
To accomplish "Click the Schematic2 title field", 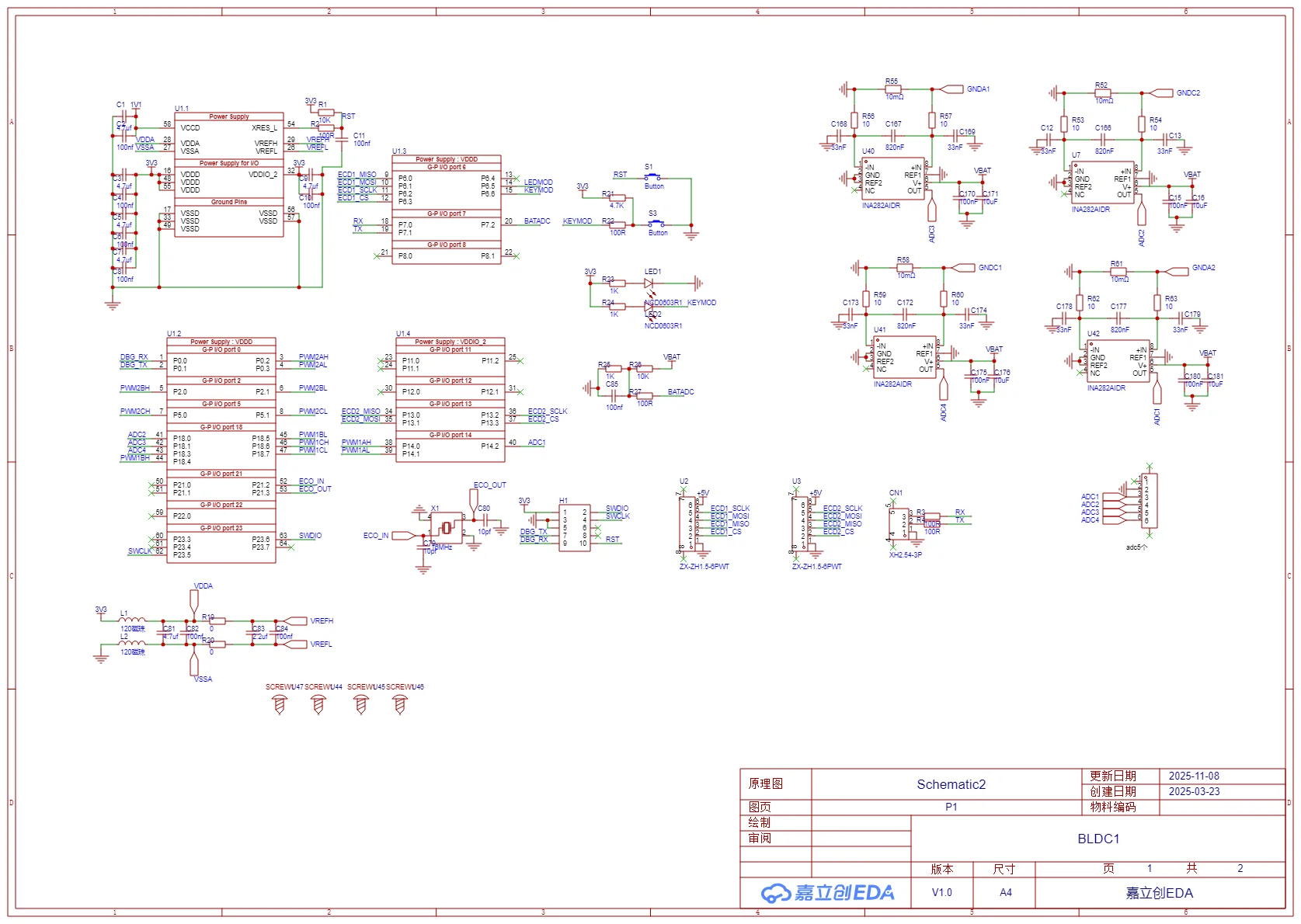I will click(x=951, y=784).
